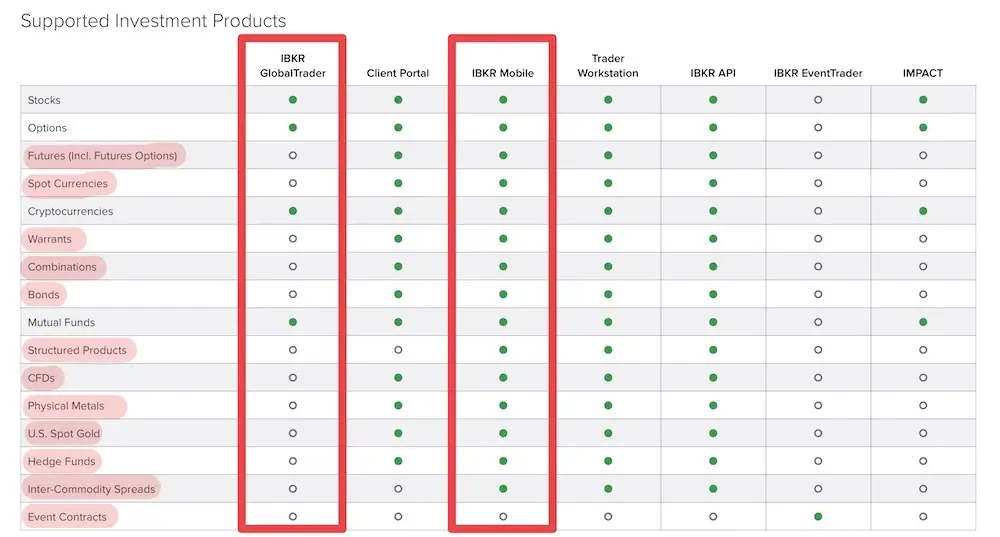
Task: Click the empty circle for Stocks under IBKR EventTrader
Action: coord(818,100)
